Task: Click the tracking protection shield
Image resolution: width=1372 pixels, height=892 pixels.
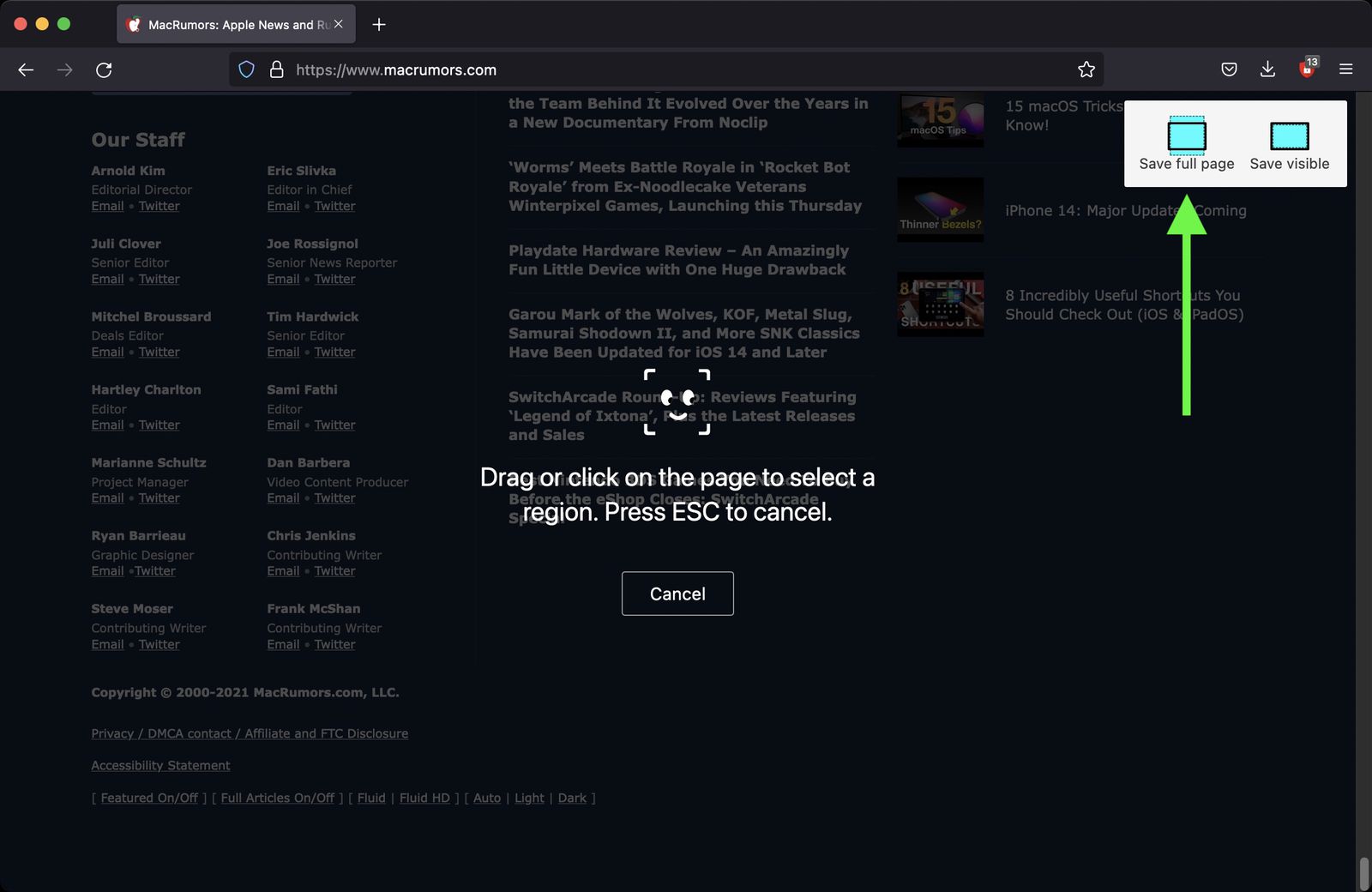Action: 247,69
